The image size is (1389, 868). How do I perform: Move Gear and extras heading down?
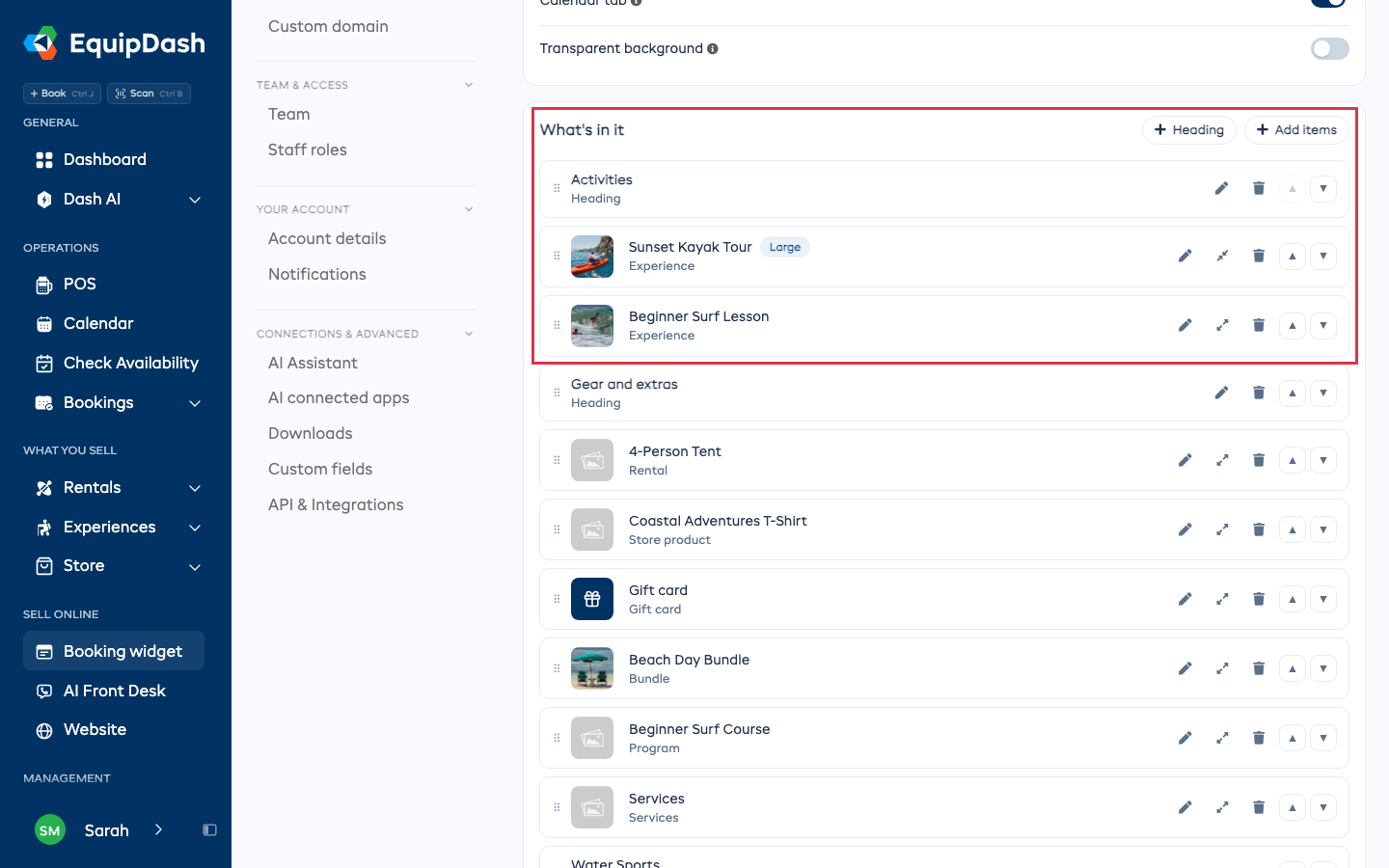point(1323,393)
